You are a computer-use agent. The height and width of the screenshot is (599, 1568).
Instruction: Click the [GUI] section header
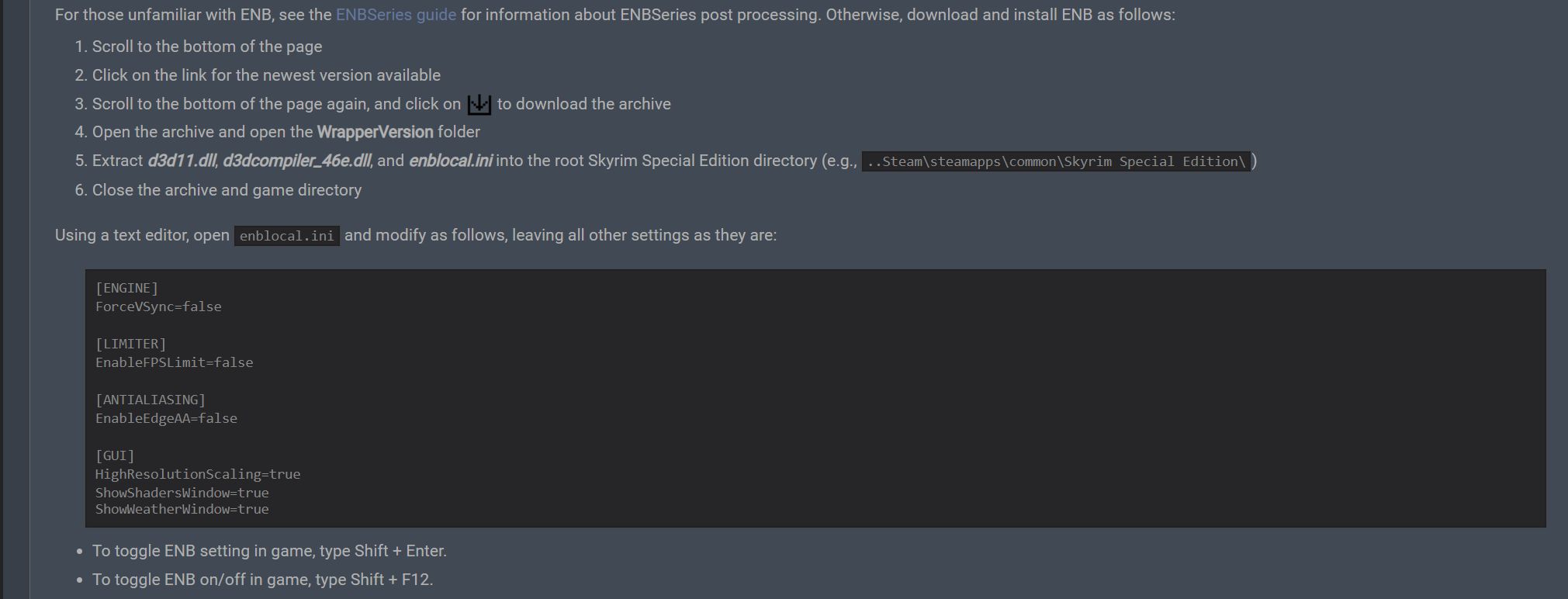click(115, 455)
